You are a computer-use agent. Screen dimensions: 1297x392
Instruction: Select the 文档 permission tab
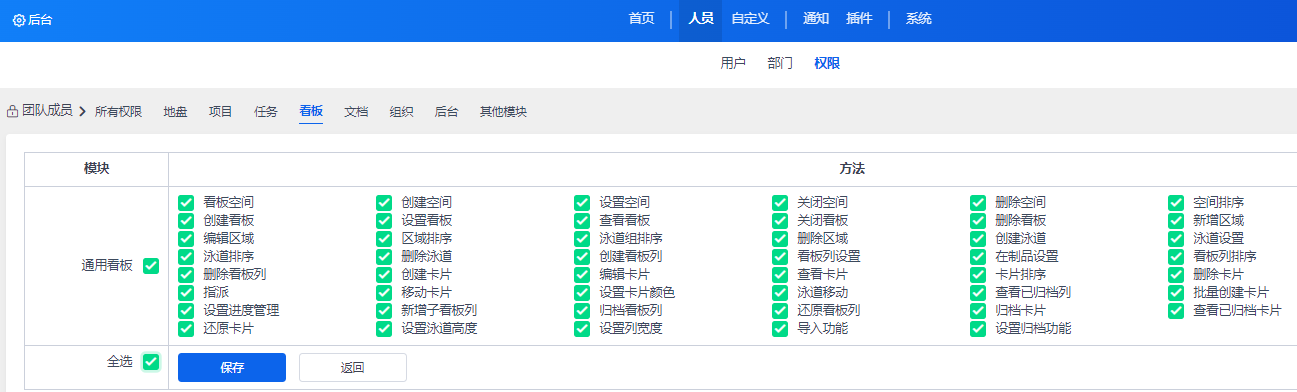click(x=356, y=112)
